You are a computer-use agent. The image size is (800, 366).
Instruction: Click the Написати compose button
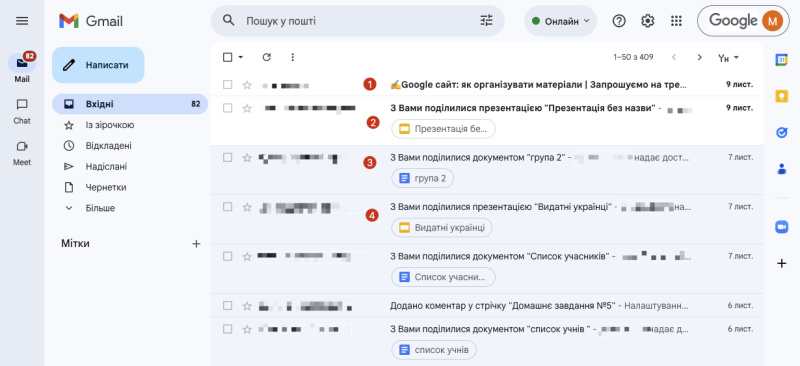pyautogui.click(x=98, y=65)
